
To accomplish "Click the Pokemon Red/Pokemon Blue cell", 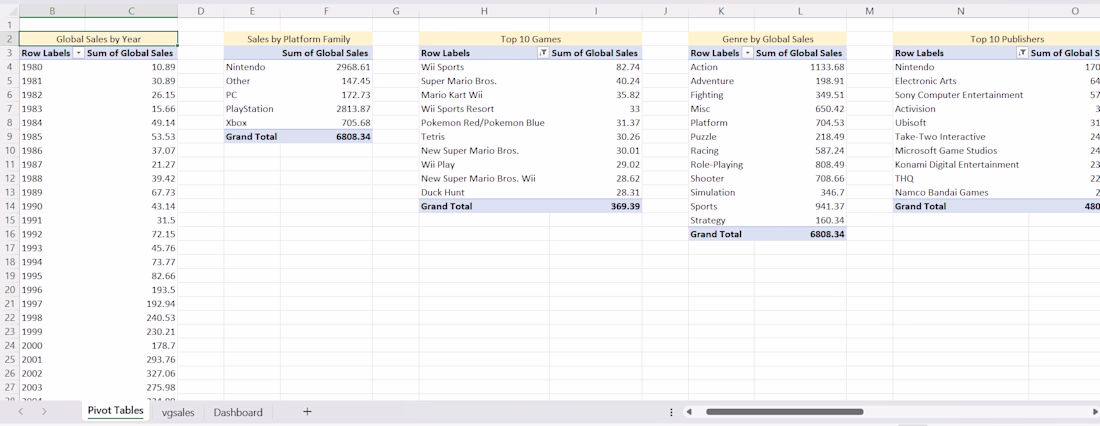I will tap(484, 123).
